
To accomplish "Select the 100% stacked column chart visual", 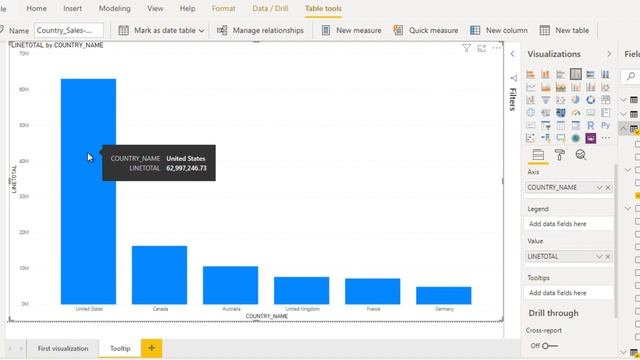I will [x=605, y=74].
